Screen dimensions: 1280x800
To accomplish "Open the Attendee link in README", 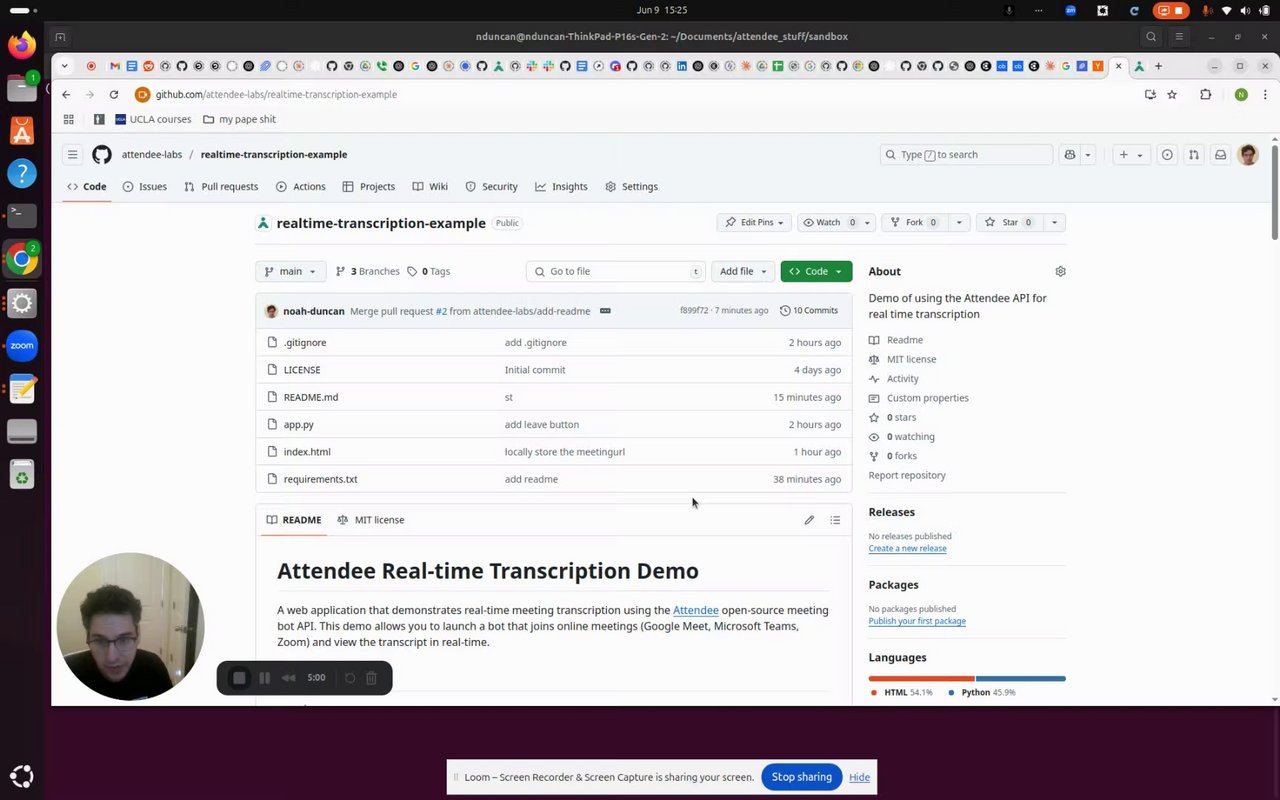I will point(696,610).
